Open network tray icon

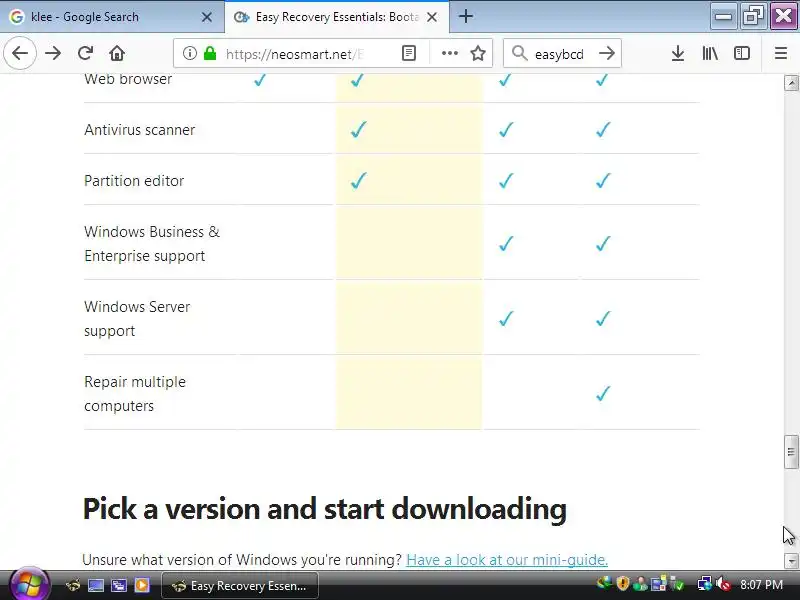tap(705, 583)
